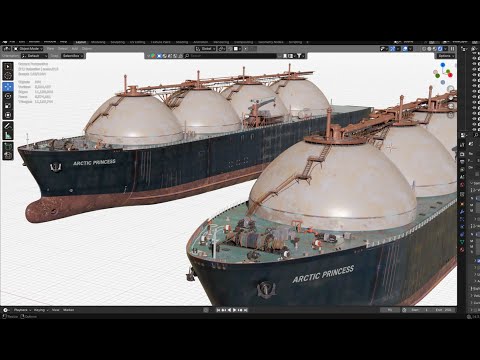480x360 pixels.
Task: Open the viewport Object menu
Action: [x=87, y=49]
